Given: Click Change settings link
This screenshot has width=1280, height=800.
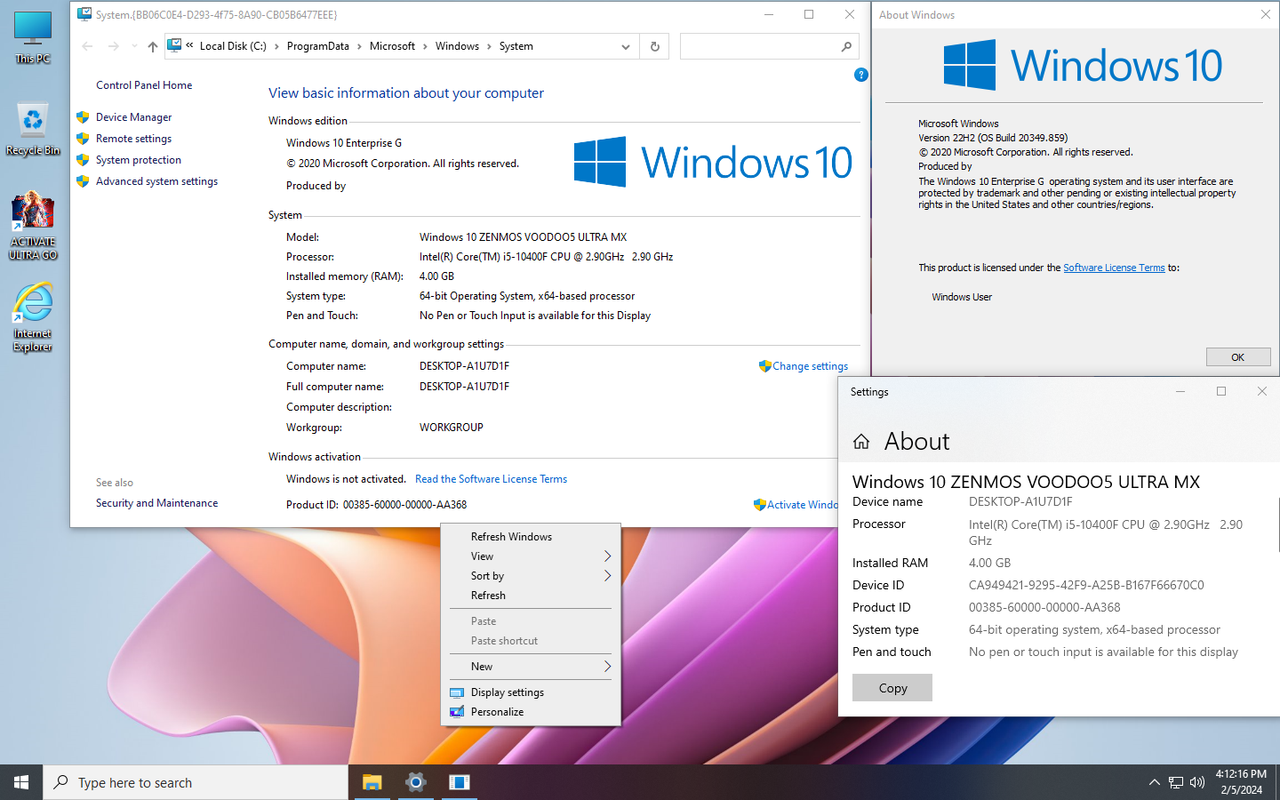Looking at the screenshot, I should [x=810, y=366].
